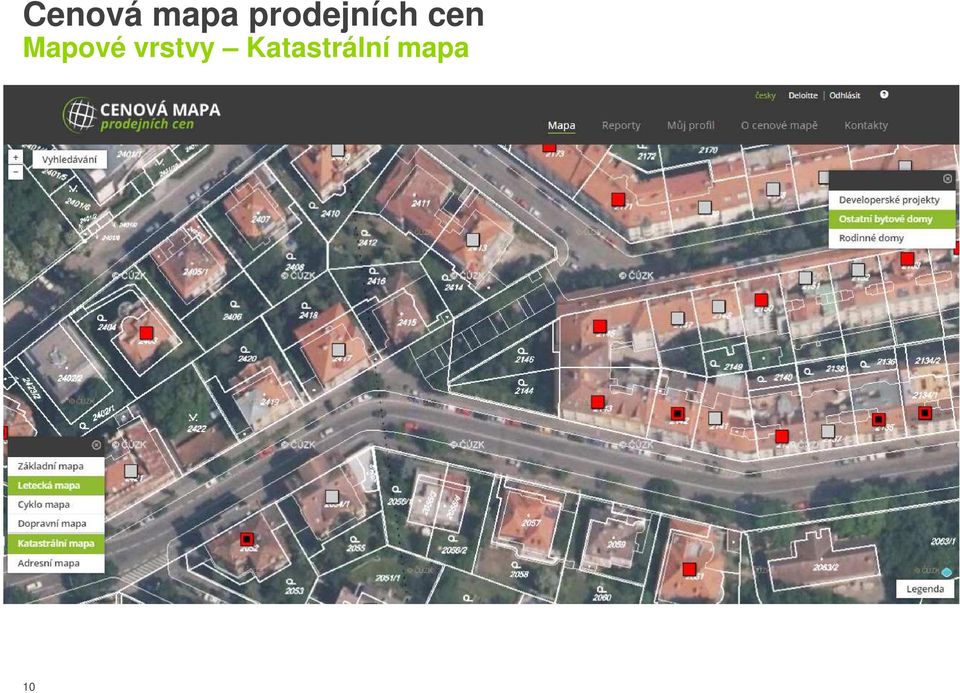The height and width of the screenshot is (693, 960).
Task: Click the zoom in plus button
Action: click(x=15, y=157)
